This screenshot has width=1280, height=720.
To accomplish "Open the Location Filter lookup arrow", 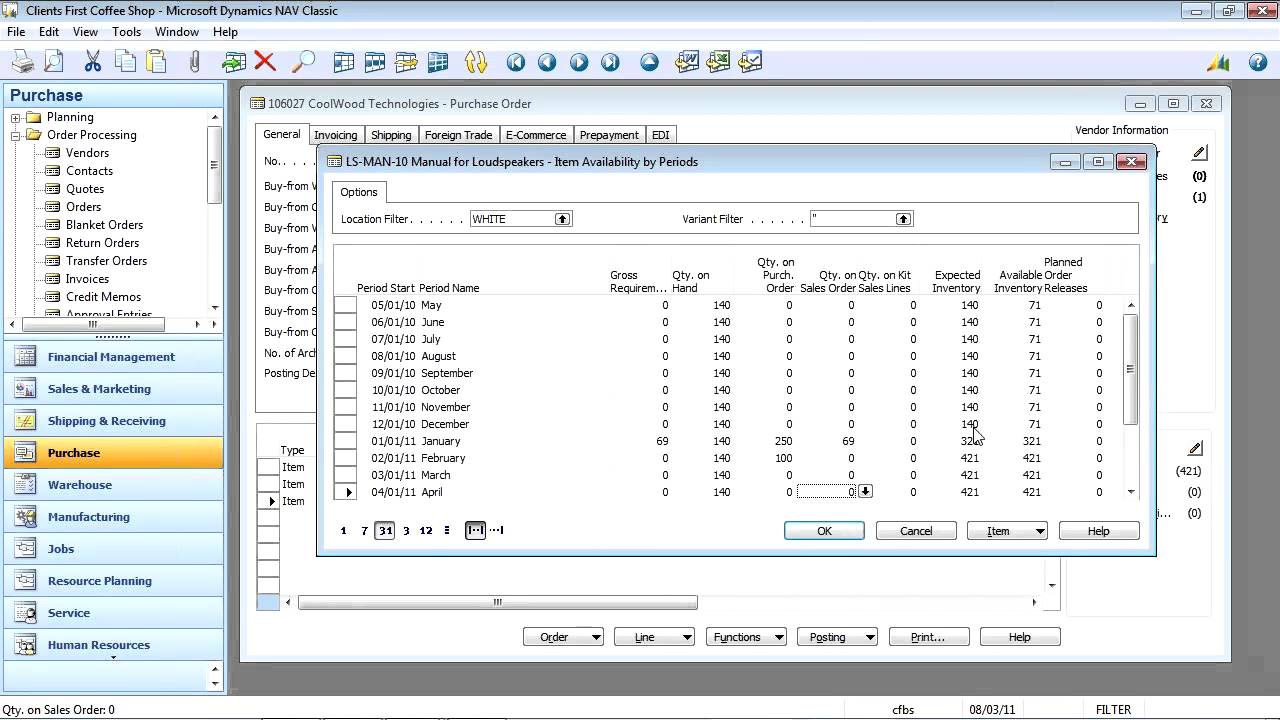I will click(x=563, y=219).
